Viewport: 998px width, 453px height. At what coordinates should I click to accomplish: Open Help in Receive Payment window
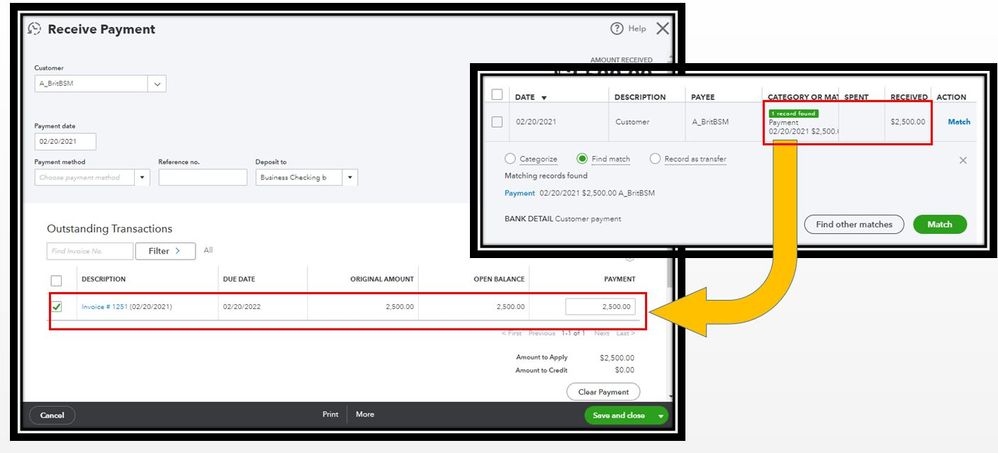[628, 29]
